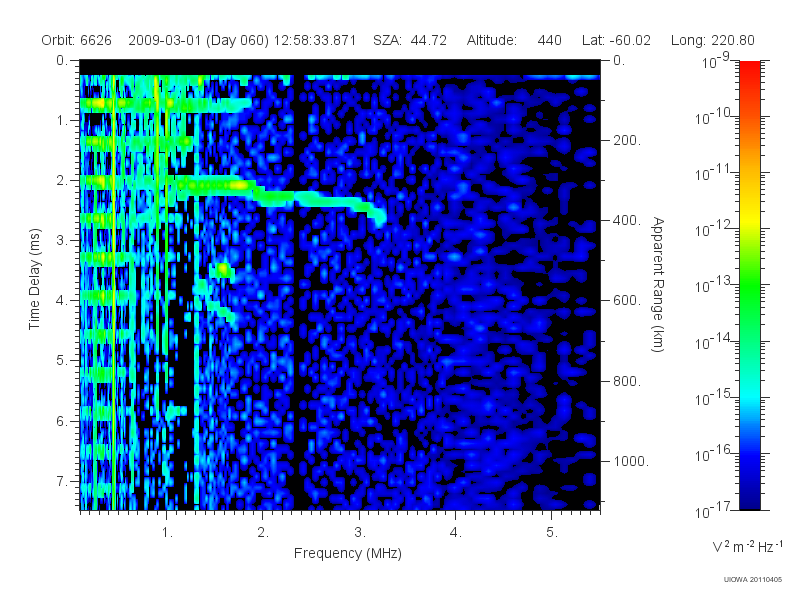The image size is (800, 600).
Task: Click the 'Altitude: 440' header label
Action: (514, 40)
